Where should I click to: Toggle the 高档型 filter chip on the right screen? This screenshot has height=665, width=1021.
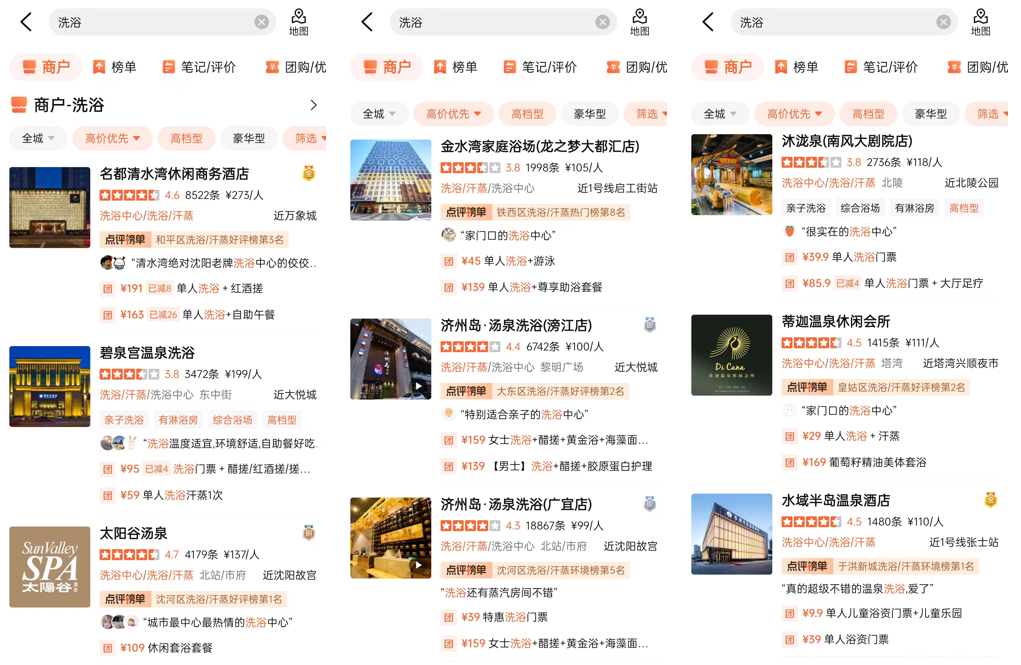coord(869,114)
